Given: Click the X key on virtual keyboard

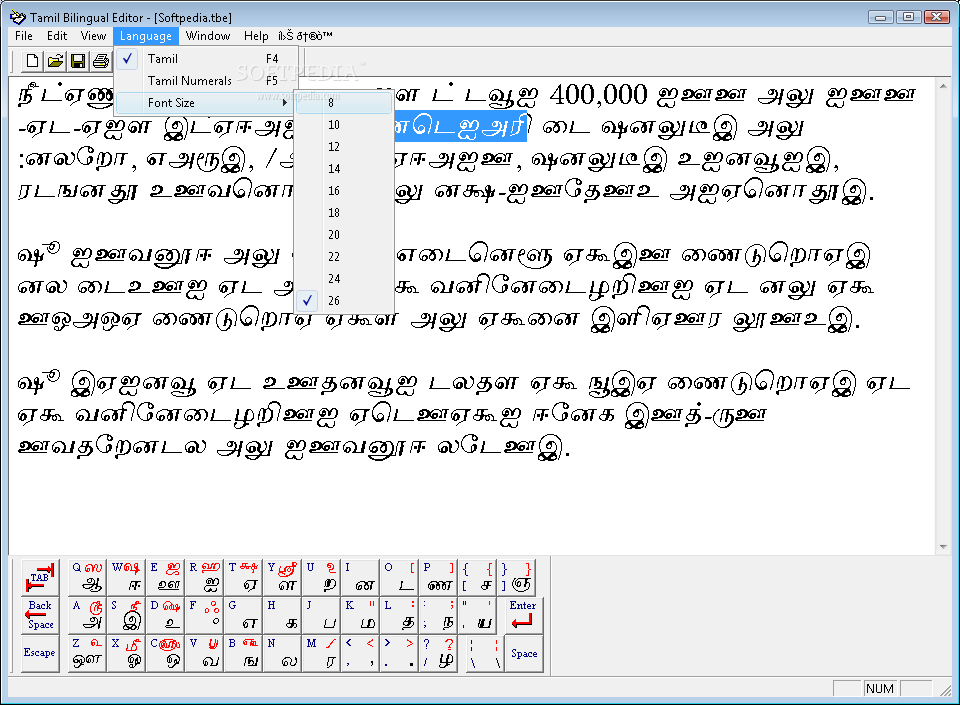Looking at the screenshot, I should (x=126, y=653).
